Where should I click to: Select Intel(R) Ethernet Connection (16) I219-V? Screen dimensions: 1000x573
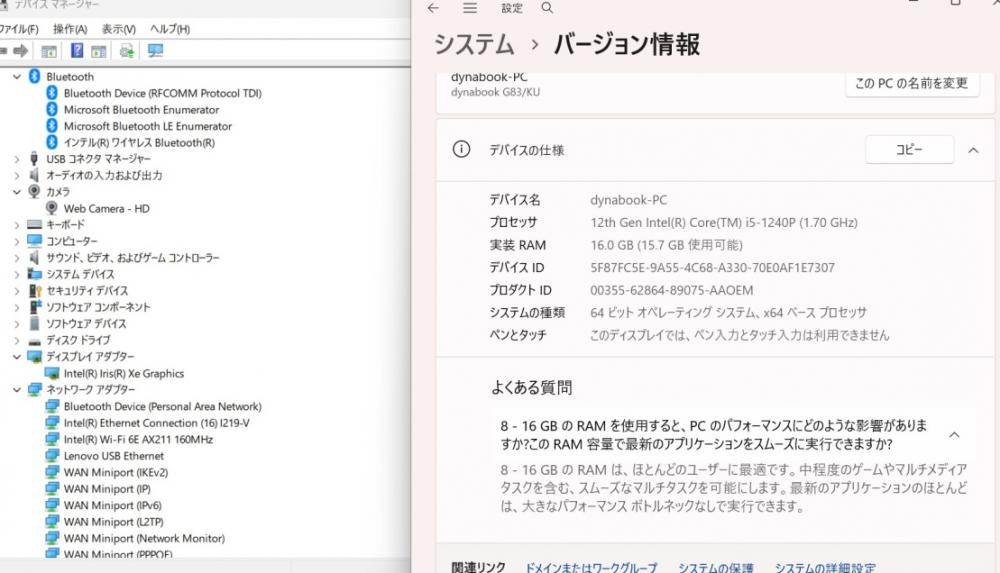coord(157,423)
